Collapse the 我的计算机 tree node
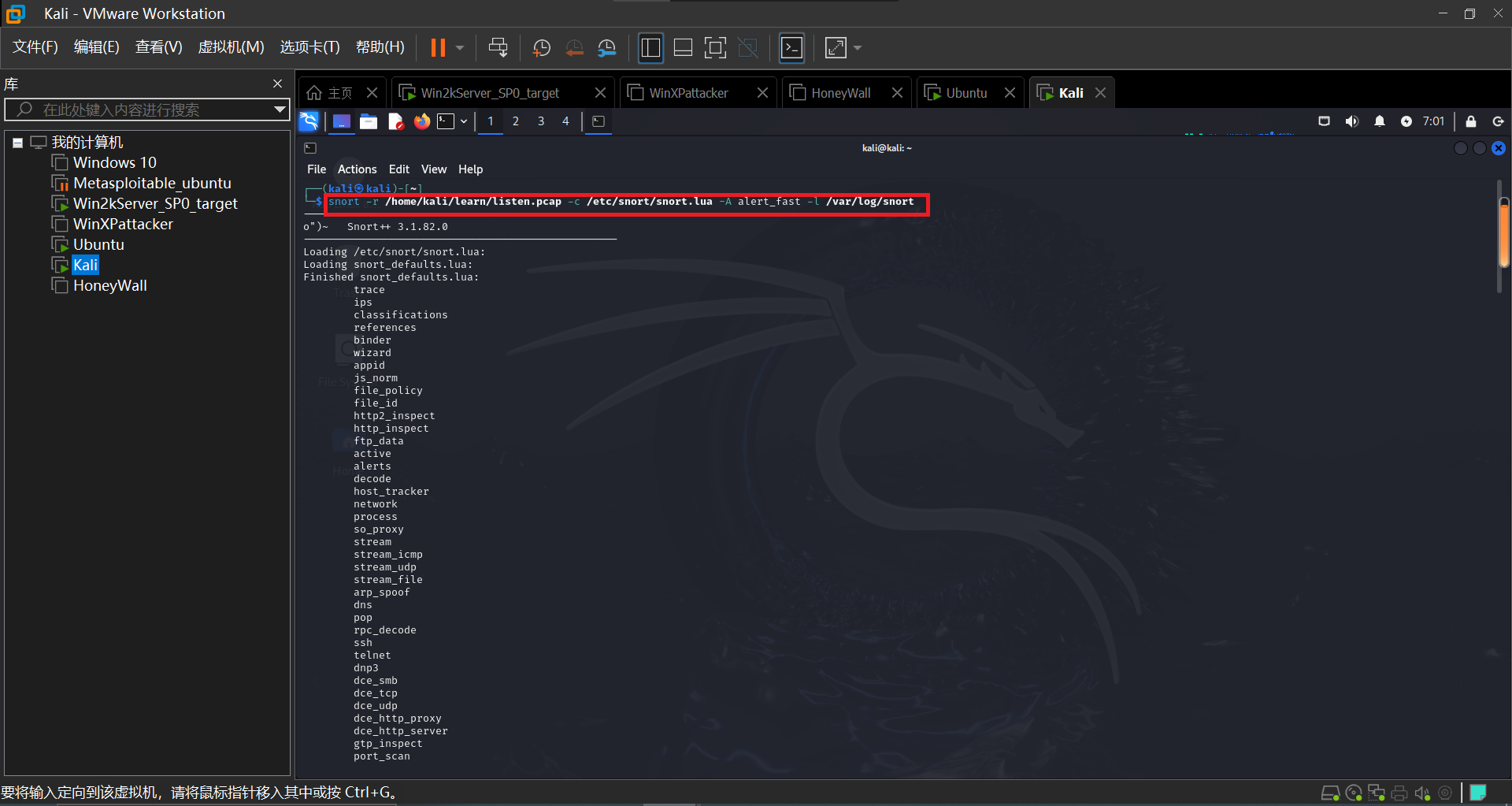 click(17, 143)
